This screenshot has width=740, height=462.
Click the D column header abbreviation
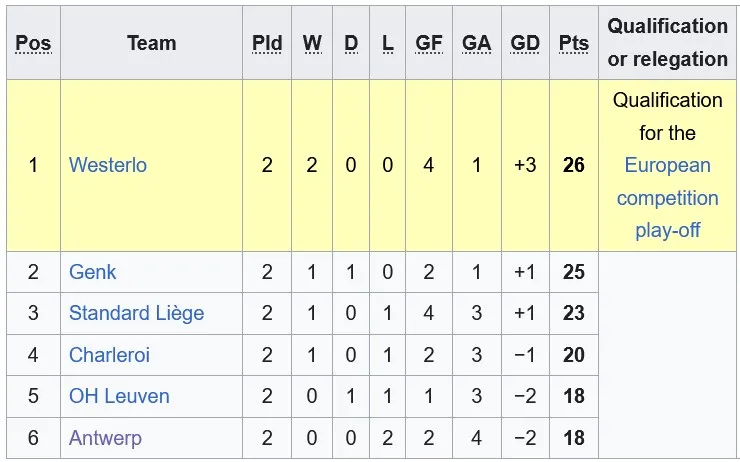(x=351, y=43)
